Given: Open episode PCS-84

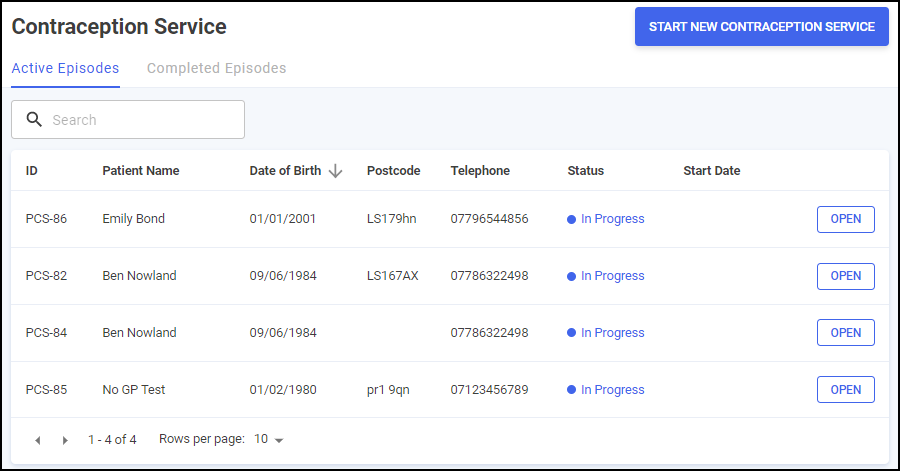Looking at the screenshot, I should 845,333.
